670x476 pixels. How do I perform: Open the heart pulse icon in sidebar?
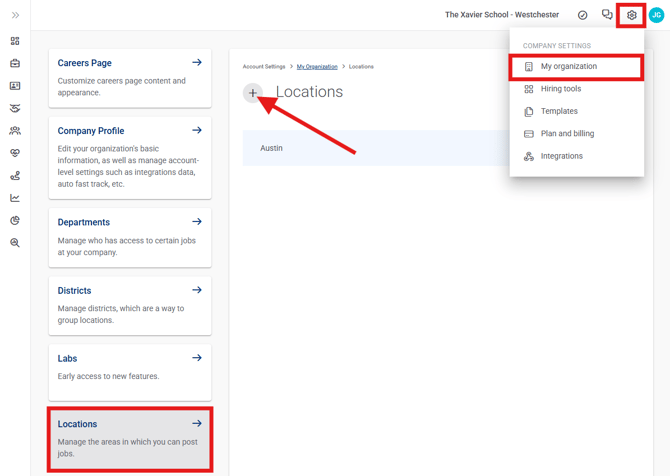click(x=15, y=153)
